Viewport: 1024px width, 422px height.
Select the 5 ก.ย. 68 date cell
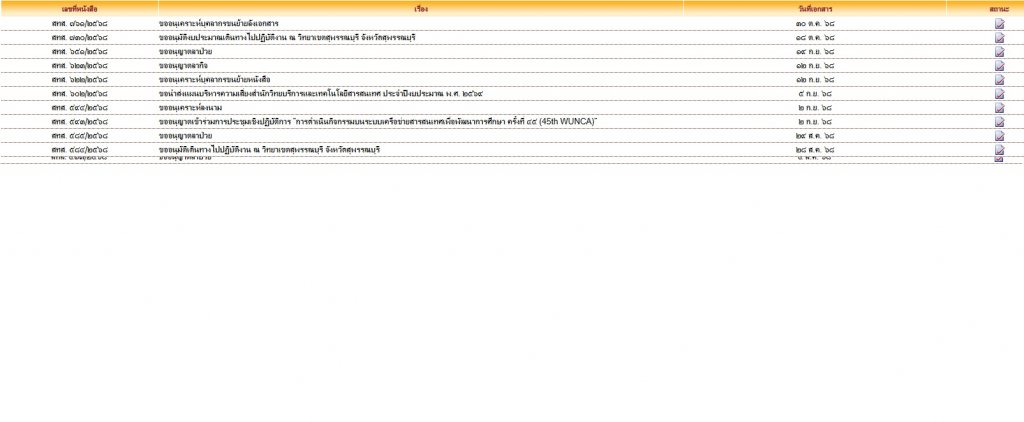pos(815,93)
